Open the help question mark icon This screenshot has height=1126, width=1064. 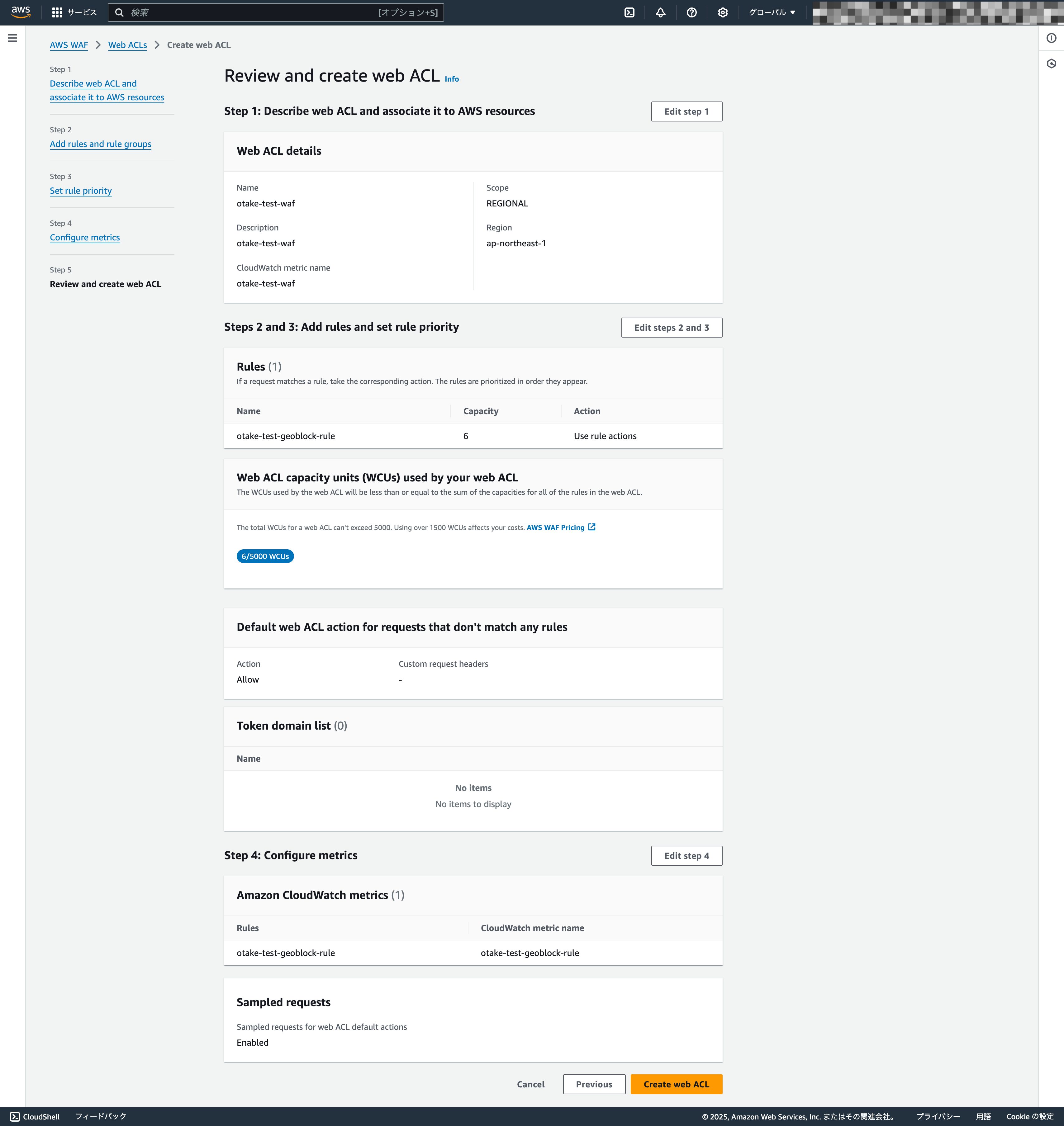tap(691, 12)
